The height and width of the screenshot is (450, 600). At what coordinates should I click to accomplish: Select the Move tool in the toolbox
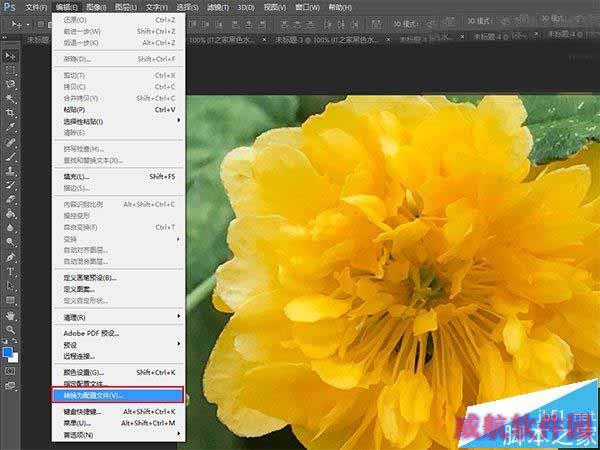click(x=10, y=56)
